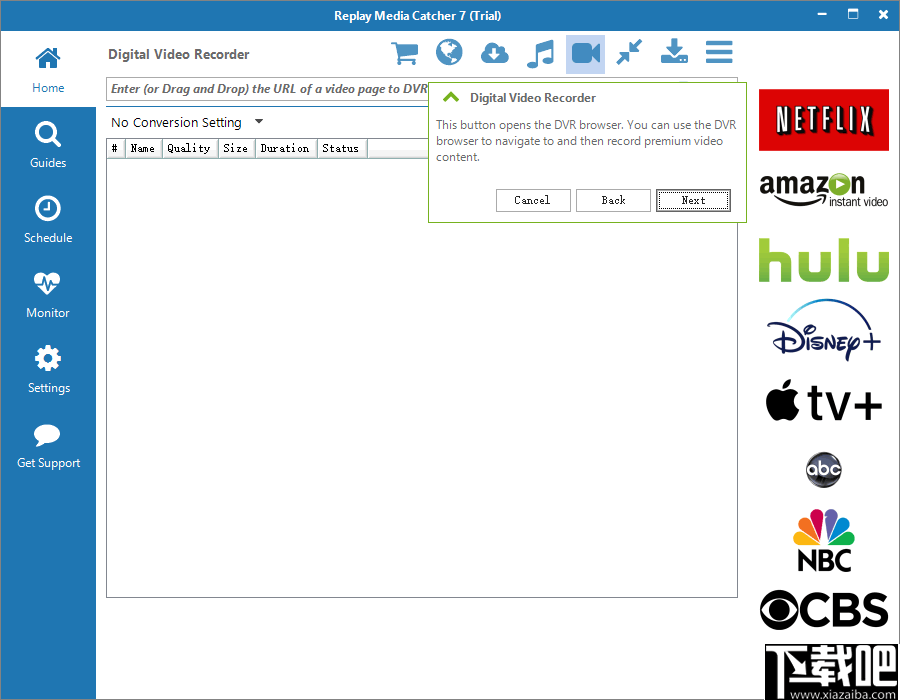Open the Guides section
This screenshot has width=900, height=700.
[48, 145]
